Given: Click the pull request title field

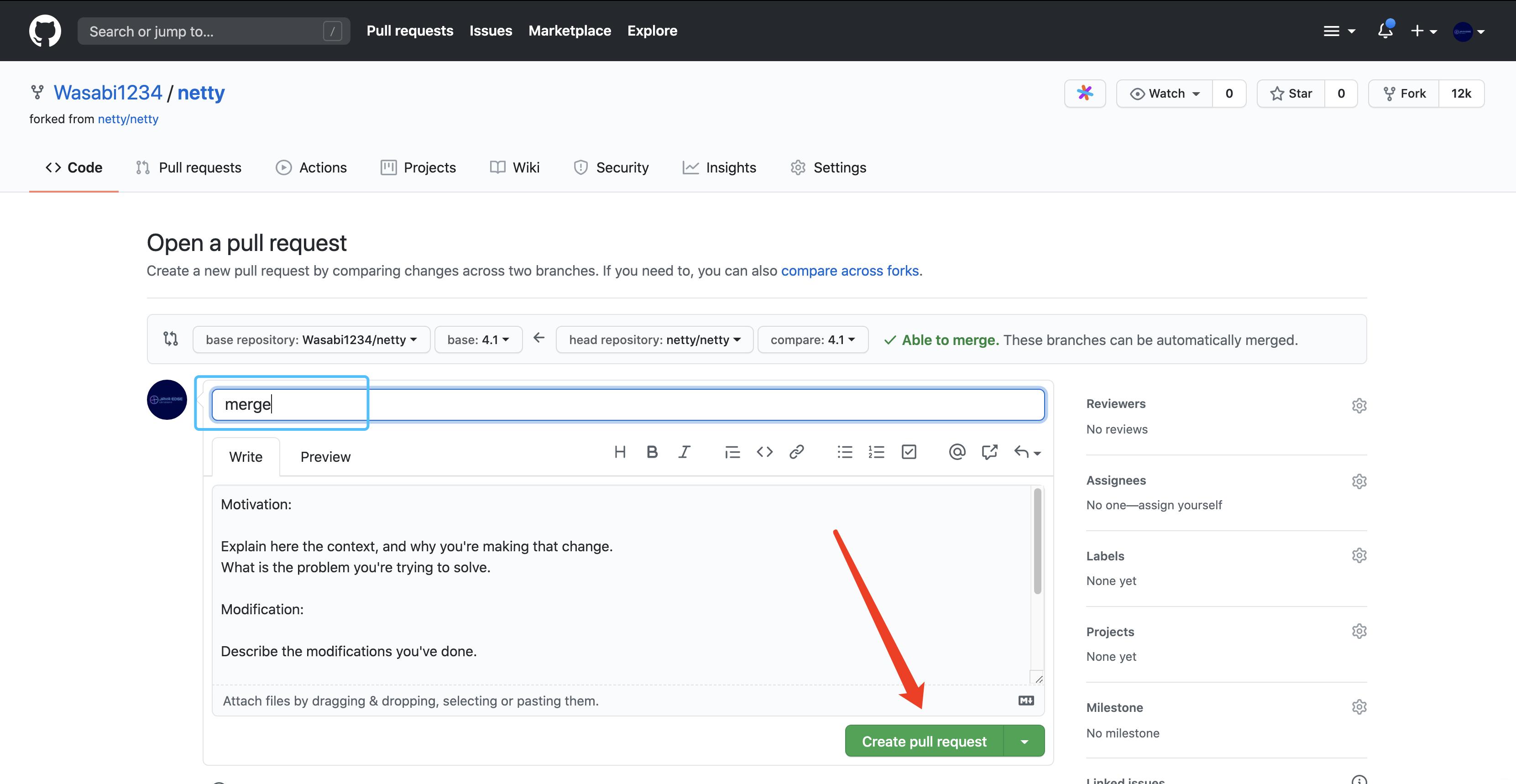Looking at the screenshot, I should [x=627, y=404].
